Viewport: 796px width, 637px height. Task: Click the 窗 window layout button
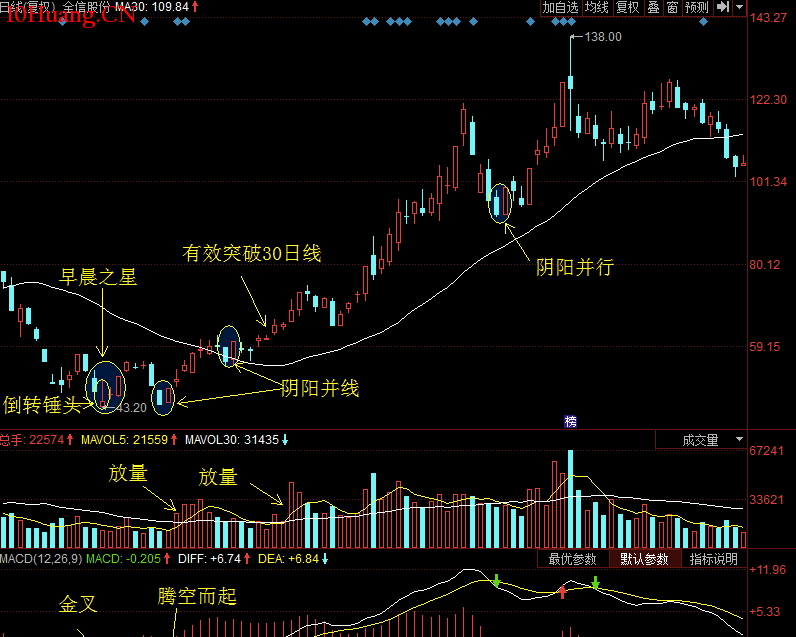coord(672,8)
